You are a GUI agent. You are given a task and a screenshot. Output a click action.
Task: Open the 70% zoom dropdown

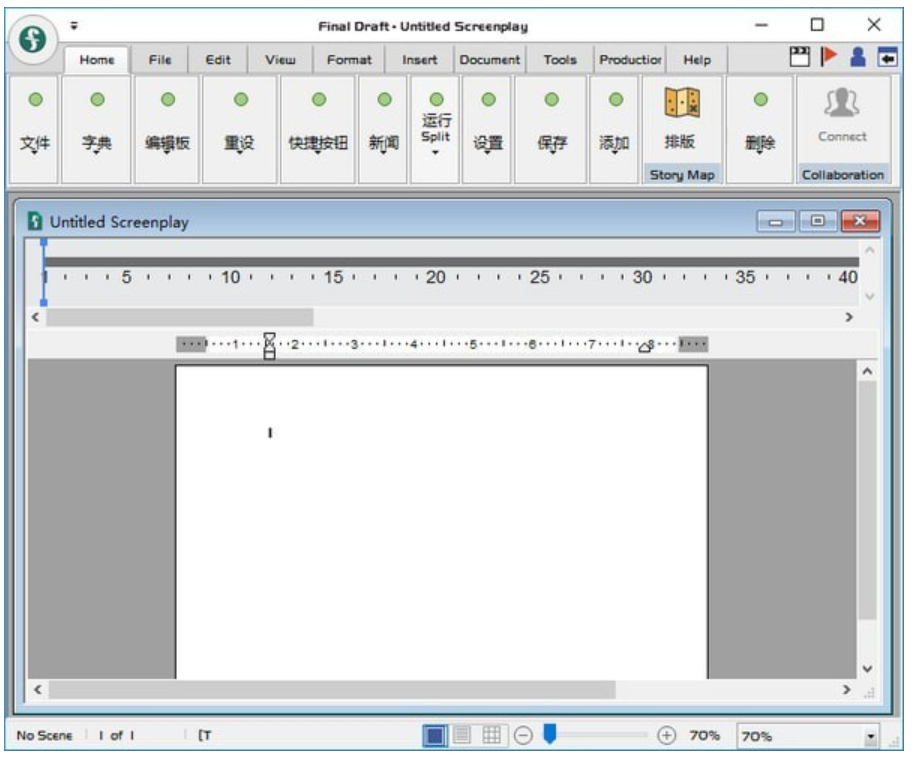870,737
